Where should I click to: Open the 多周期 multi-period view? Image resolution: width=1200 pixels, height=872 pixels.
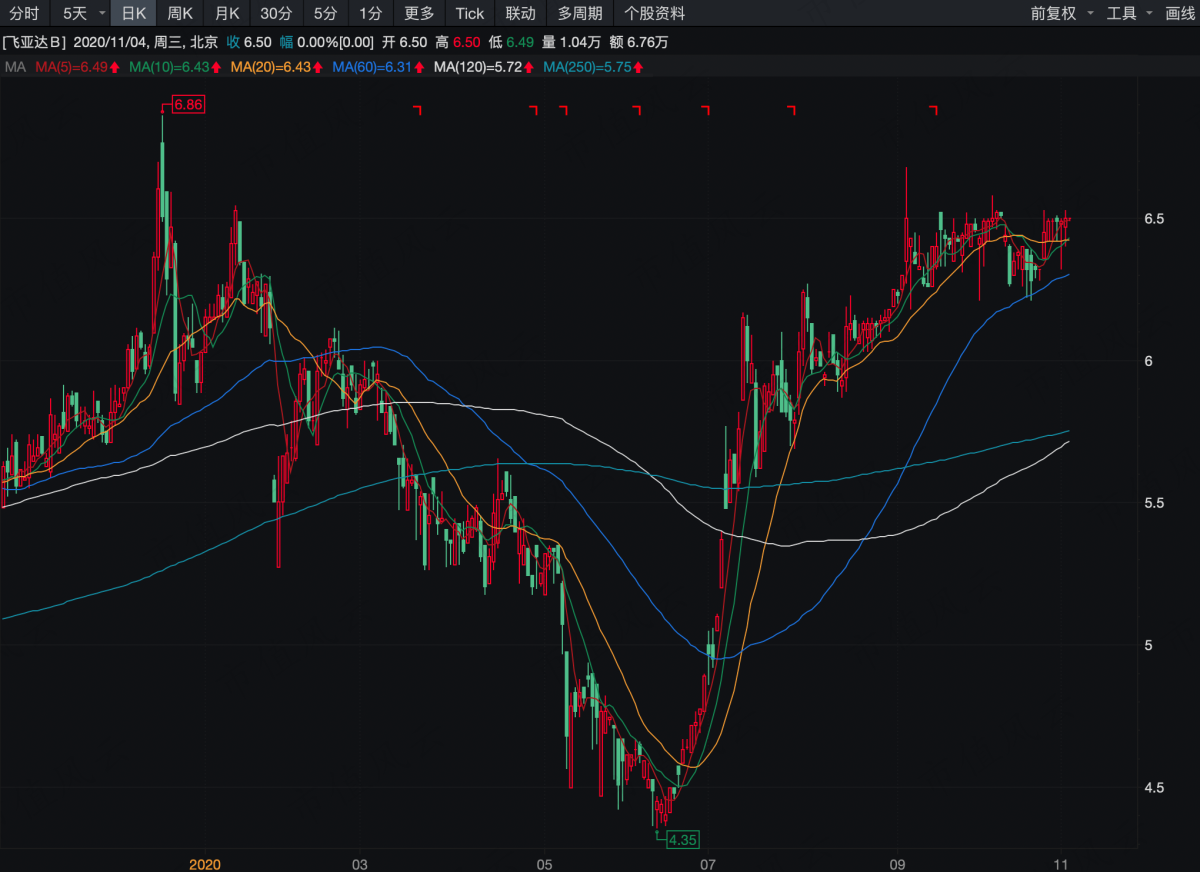pos(580,13)
